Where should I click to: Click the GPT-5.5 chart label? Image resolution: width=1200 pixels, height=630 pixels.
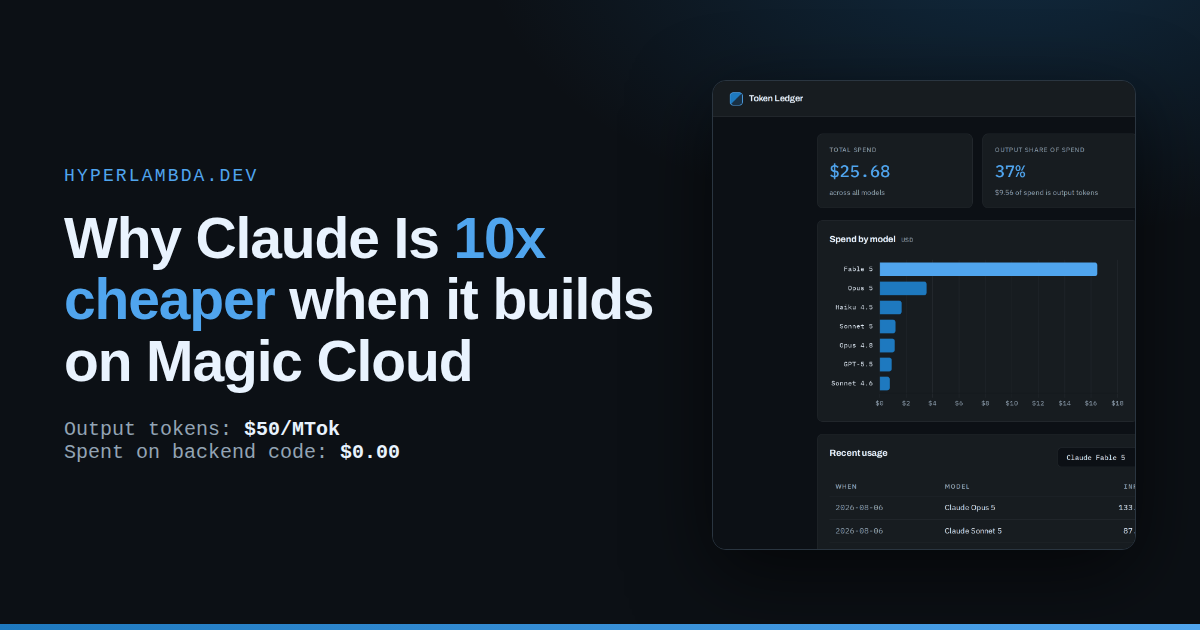tap(857, 364)
